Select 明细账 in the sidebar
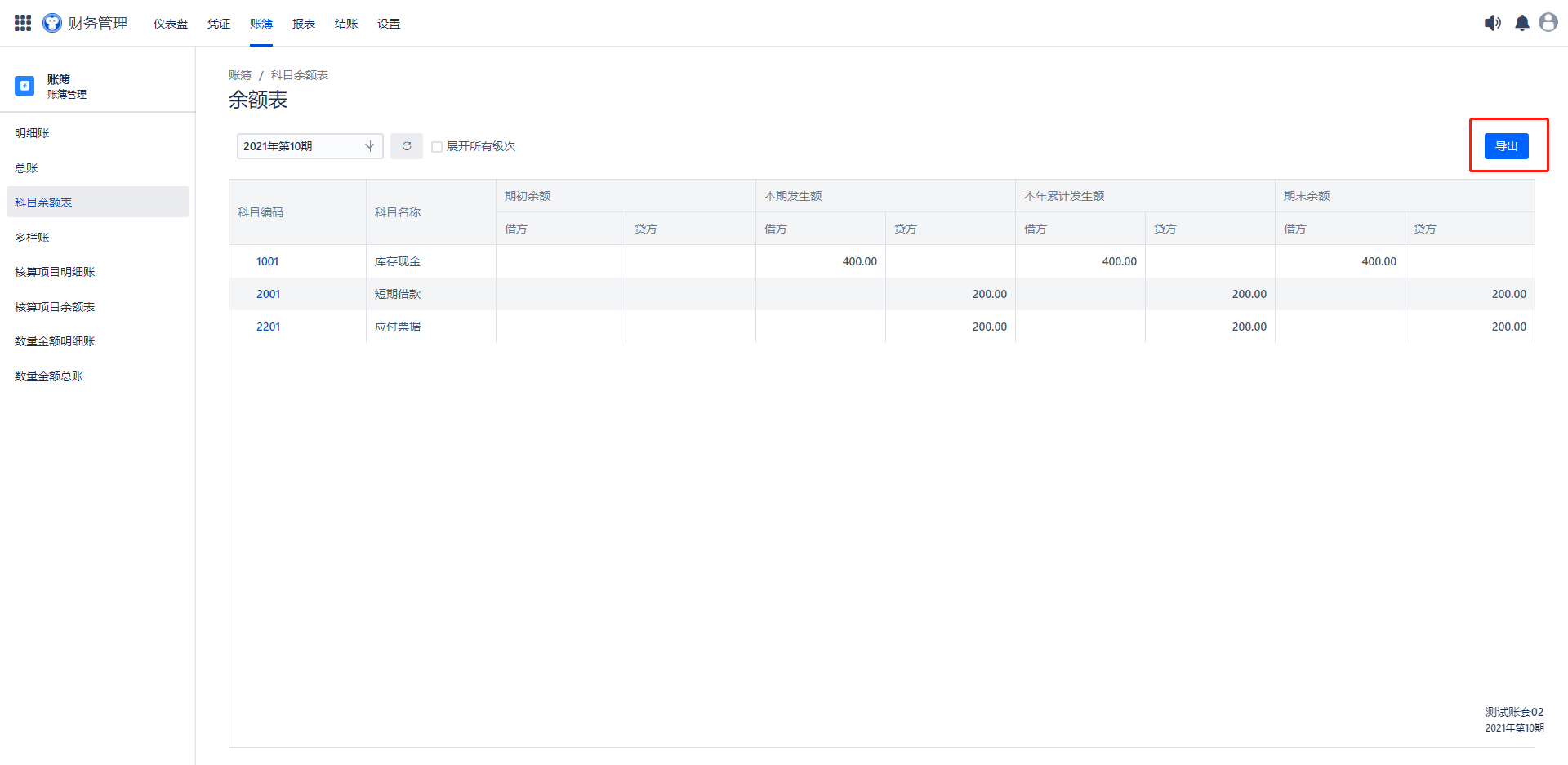This screenshot has width=1568, height=765. click(33, 133)
